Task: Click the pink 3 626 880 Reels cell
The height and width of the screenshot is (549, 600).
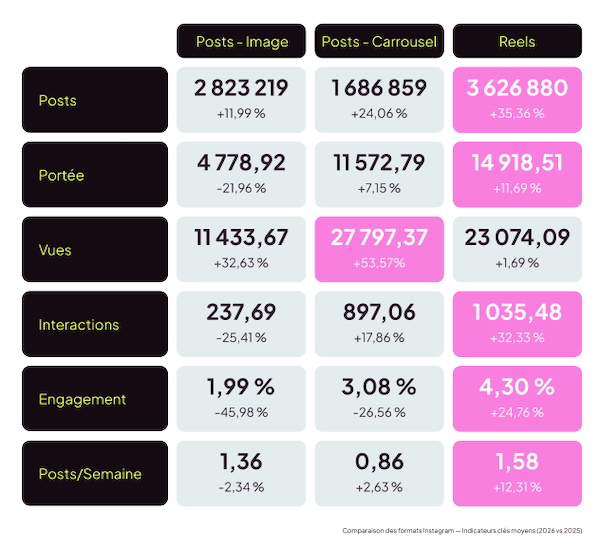Action: point(517,100)
